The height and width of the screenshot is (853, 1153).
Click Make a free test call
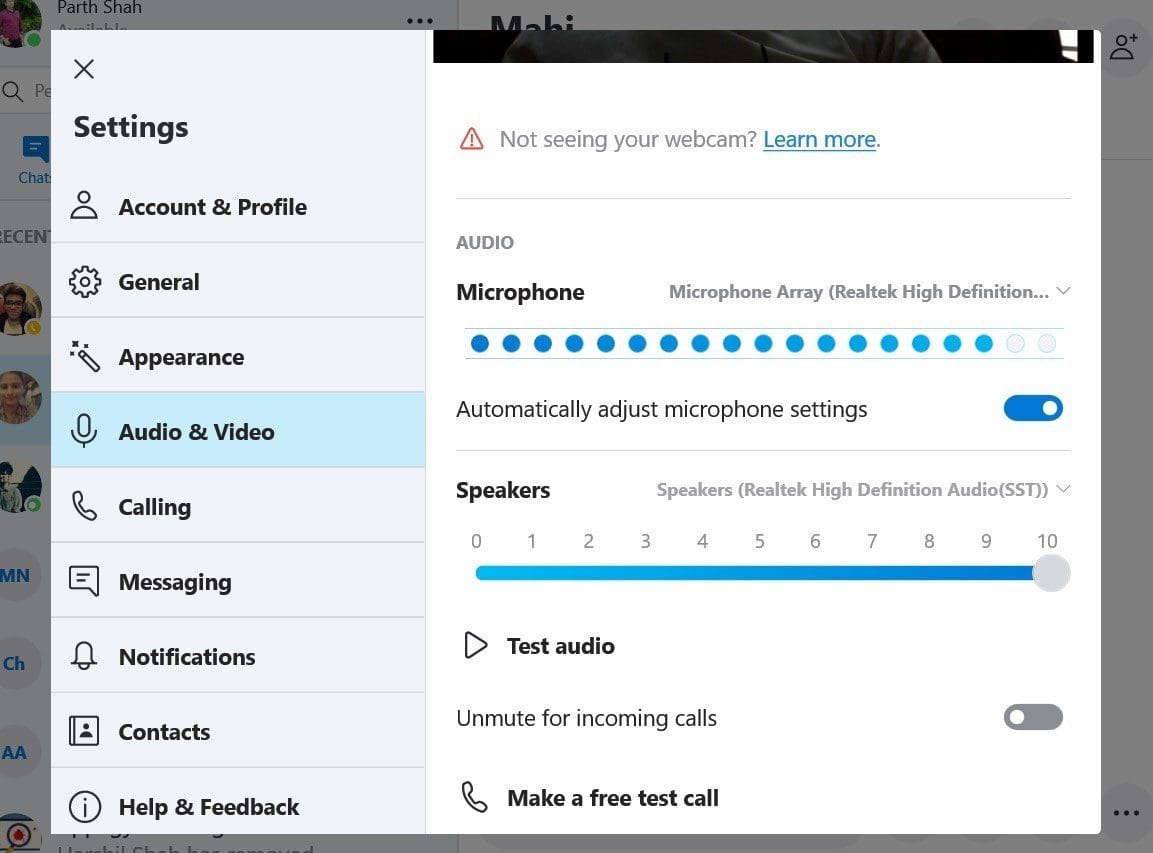pos(613,798)
